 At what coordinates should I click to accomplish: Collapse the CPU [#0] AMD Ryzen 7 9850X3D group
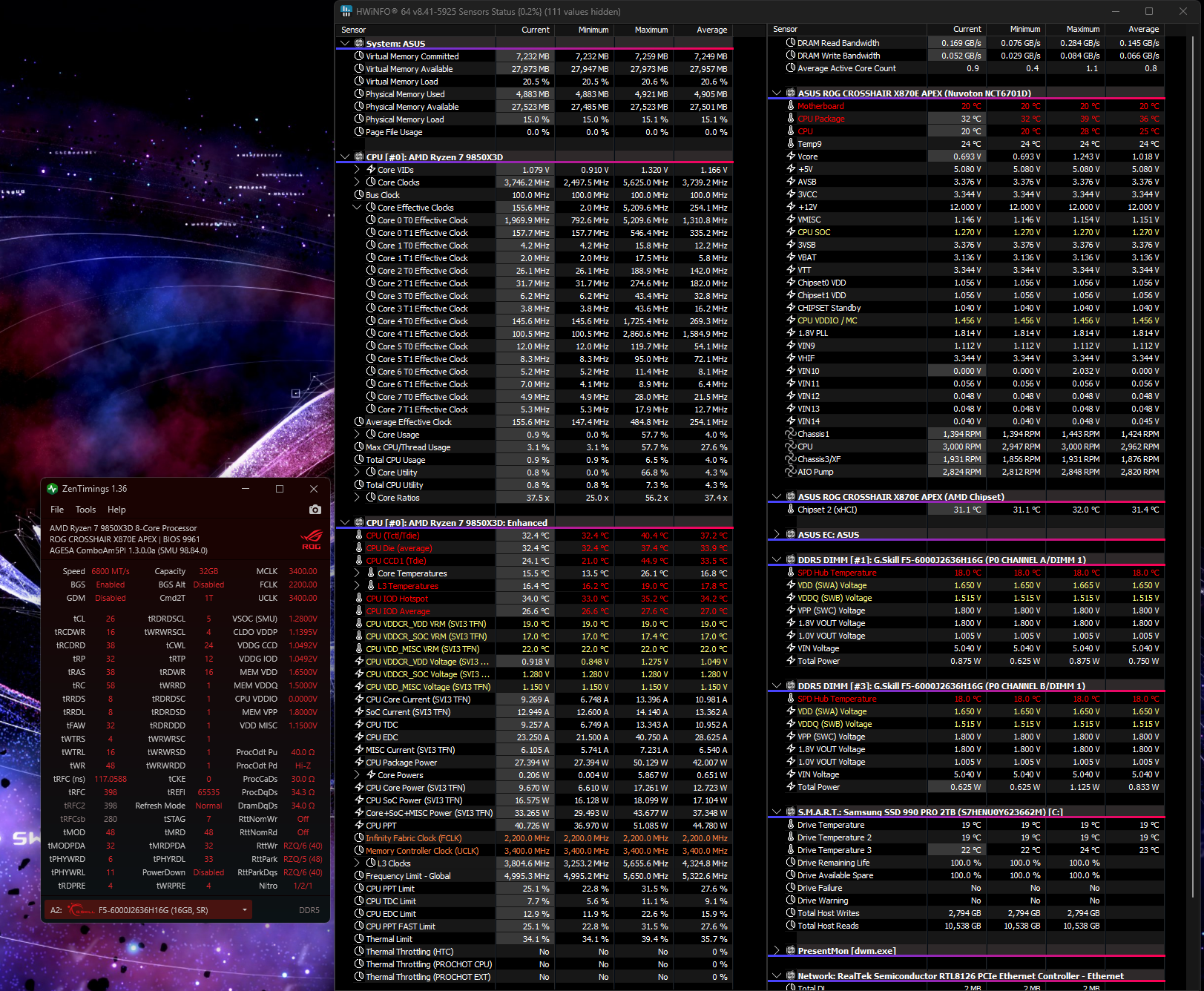click(x=345, y=157)
